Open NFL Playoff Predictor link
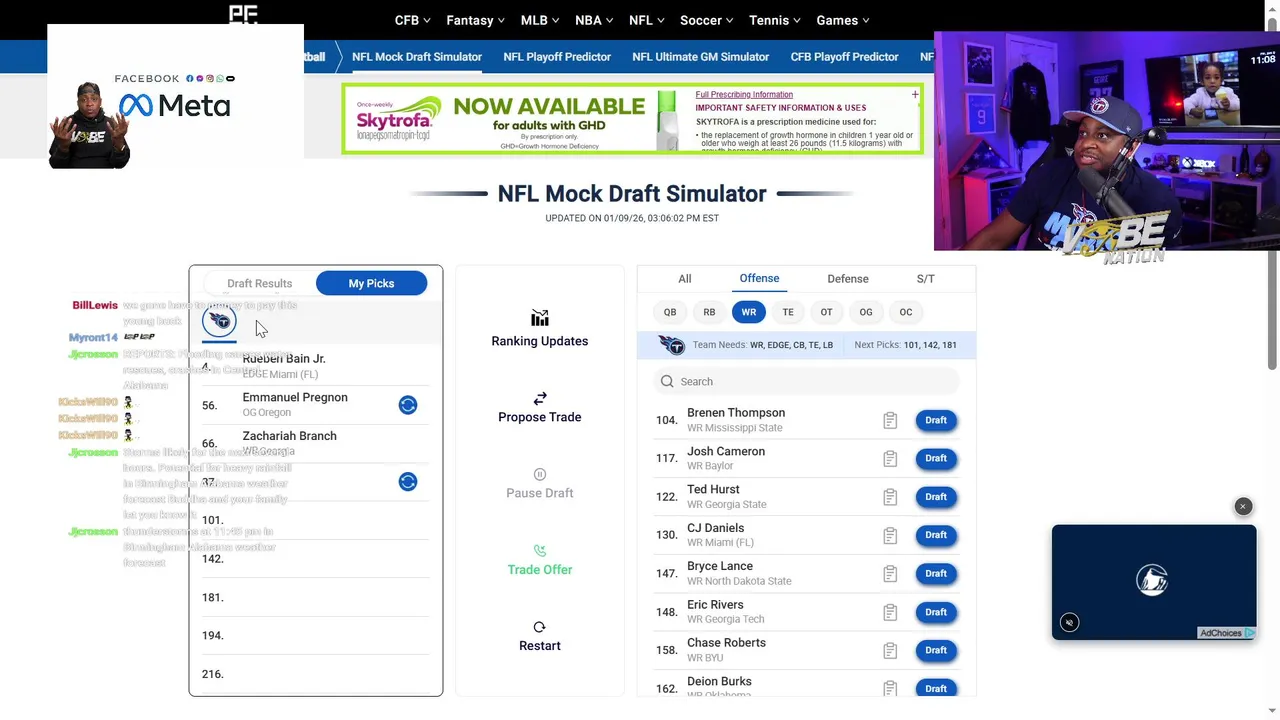Screen dimensions: 1280x720 [557, 57]
